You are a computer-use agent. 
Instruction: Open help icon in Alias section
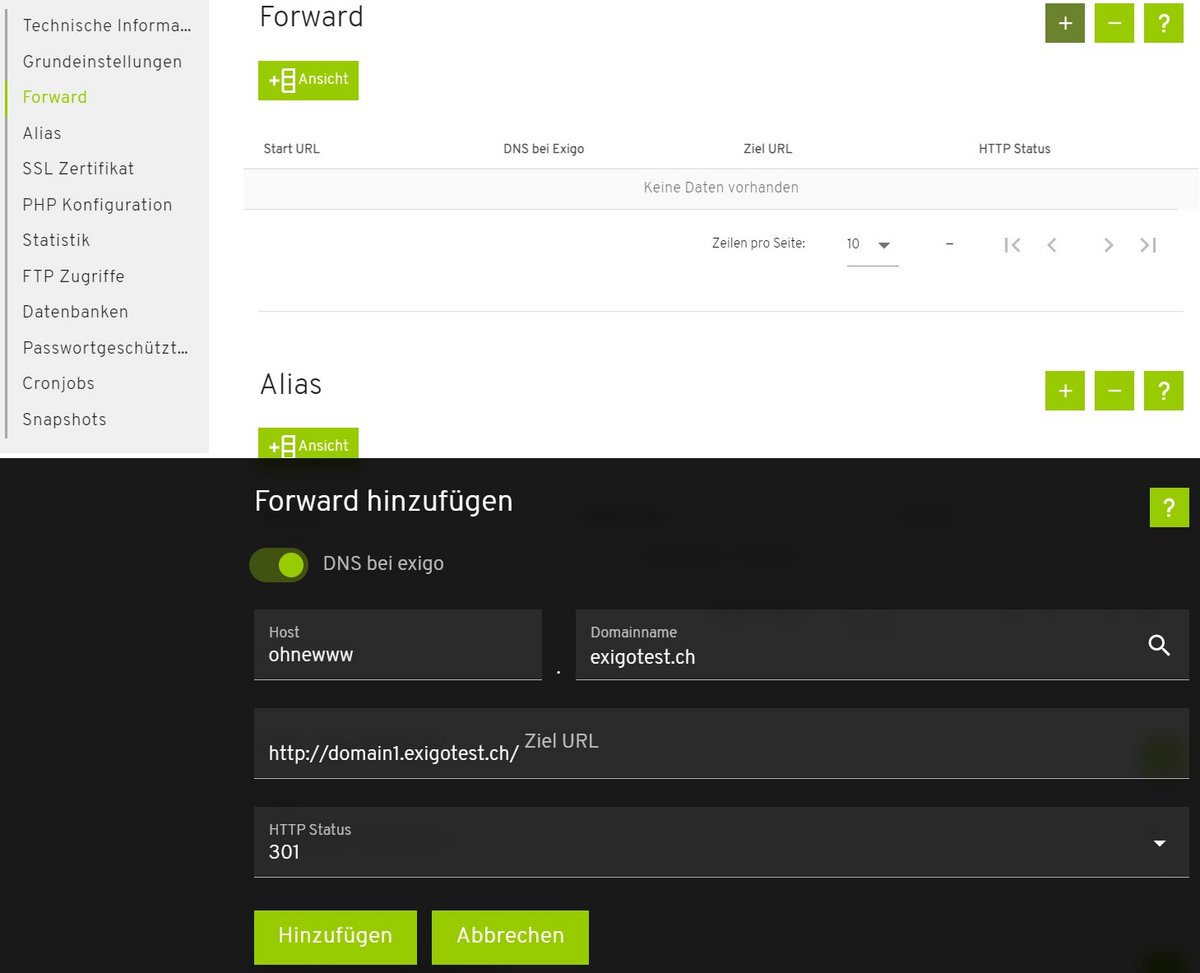point(1163,391)
